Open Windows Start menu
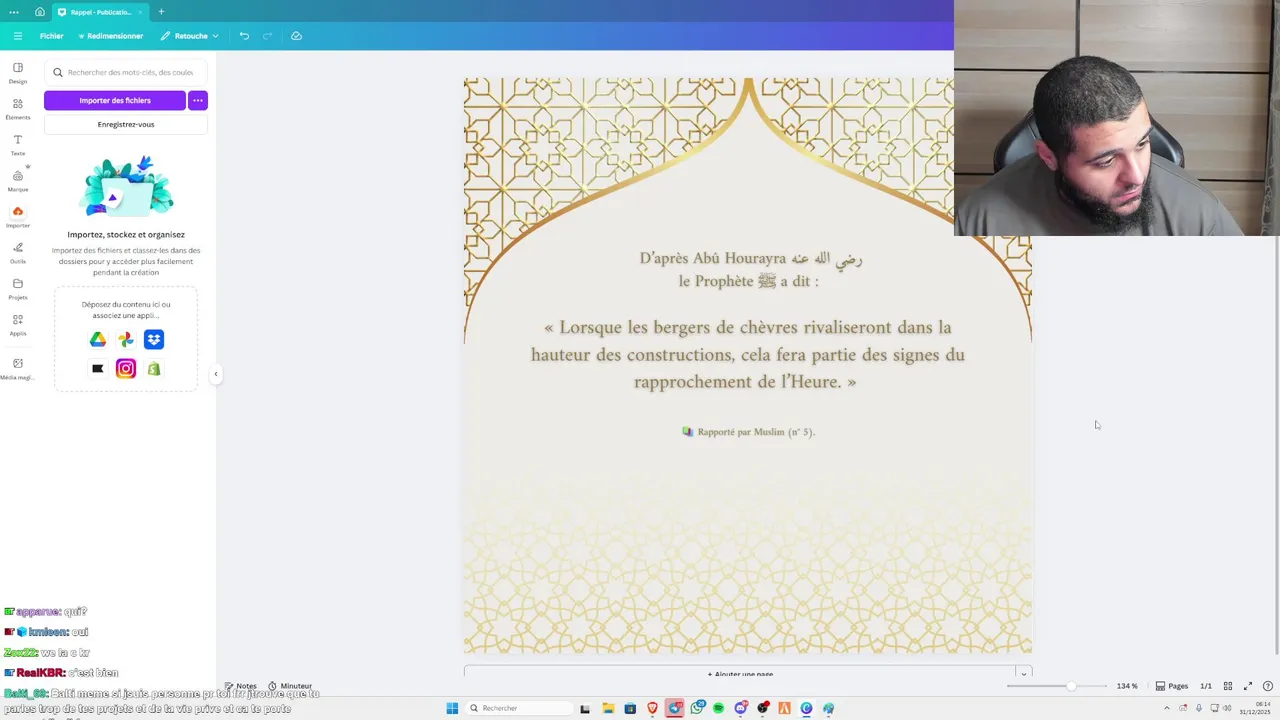The width and height of the screenshot is (1280, 720). click(452, 708)
